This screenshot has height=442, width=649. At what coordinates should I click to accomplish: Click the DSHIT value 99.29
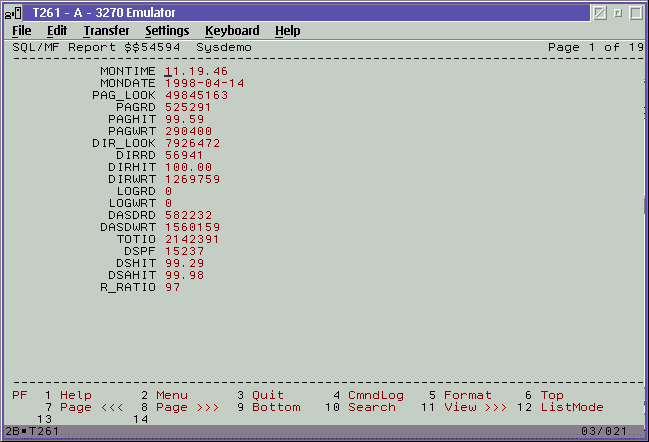[184, 263]
